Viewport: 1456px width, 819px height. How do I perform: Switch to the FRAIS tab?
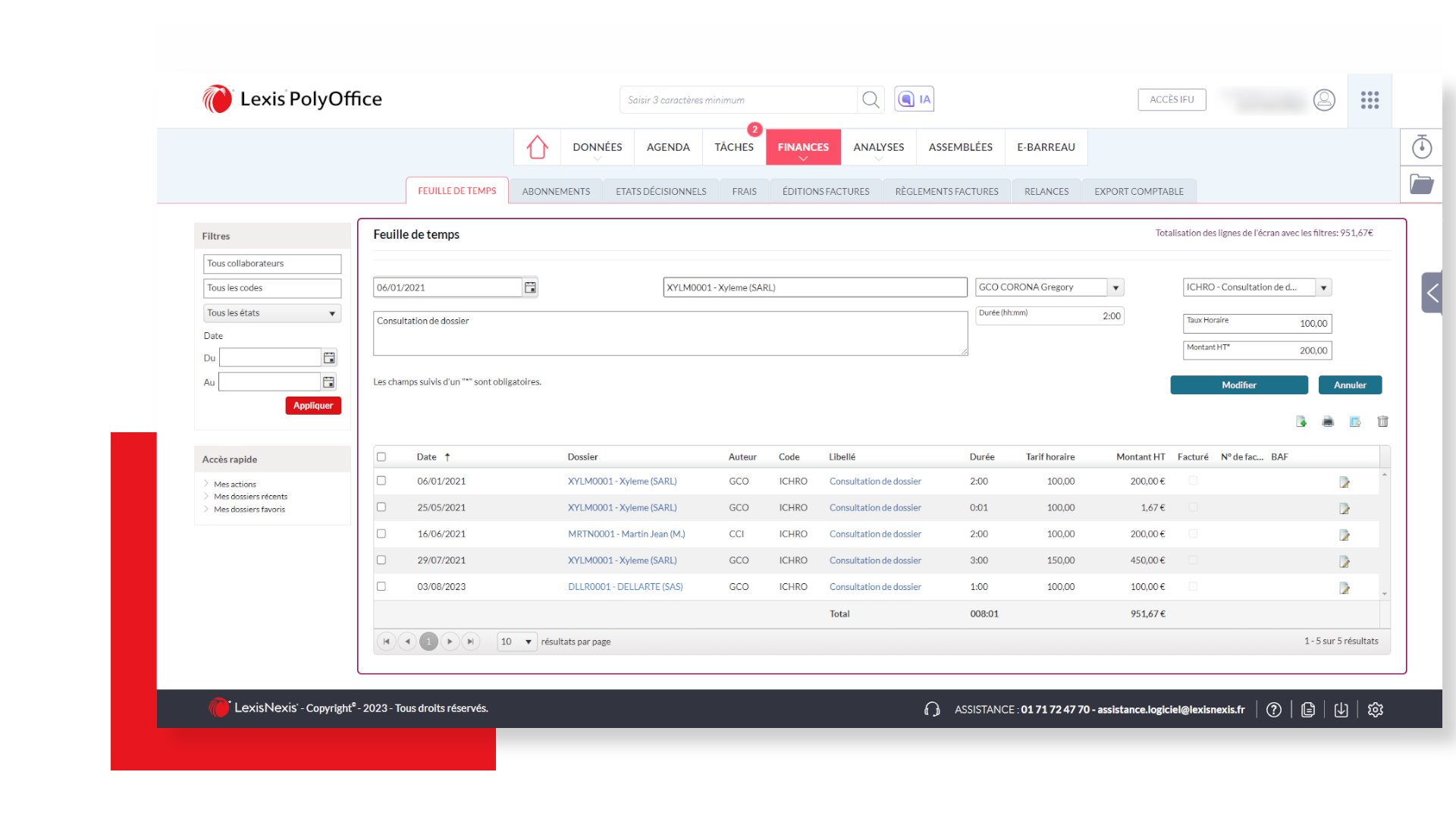(x=744, y=191)
